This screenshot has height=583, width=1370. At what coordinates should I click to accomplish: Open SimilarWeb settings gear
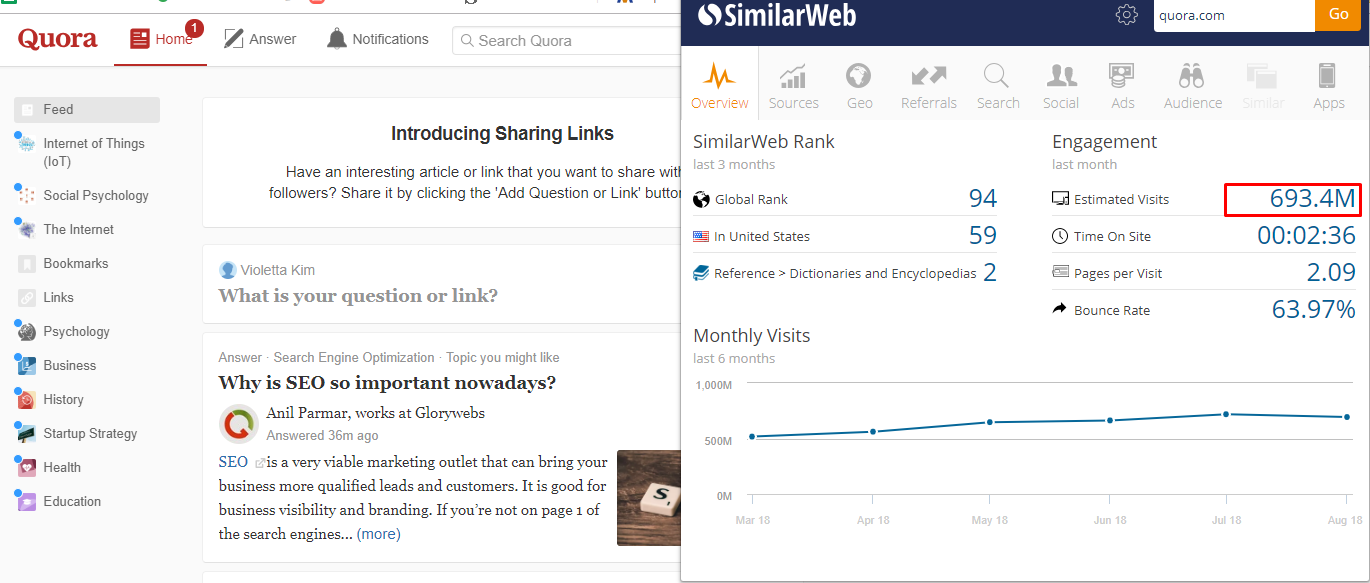(1127, 15)
